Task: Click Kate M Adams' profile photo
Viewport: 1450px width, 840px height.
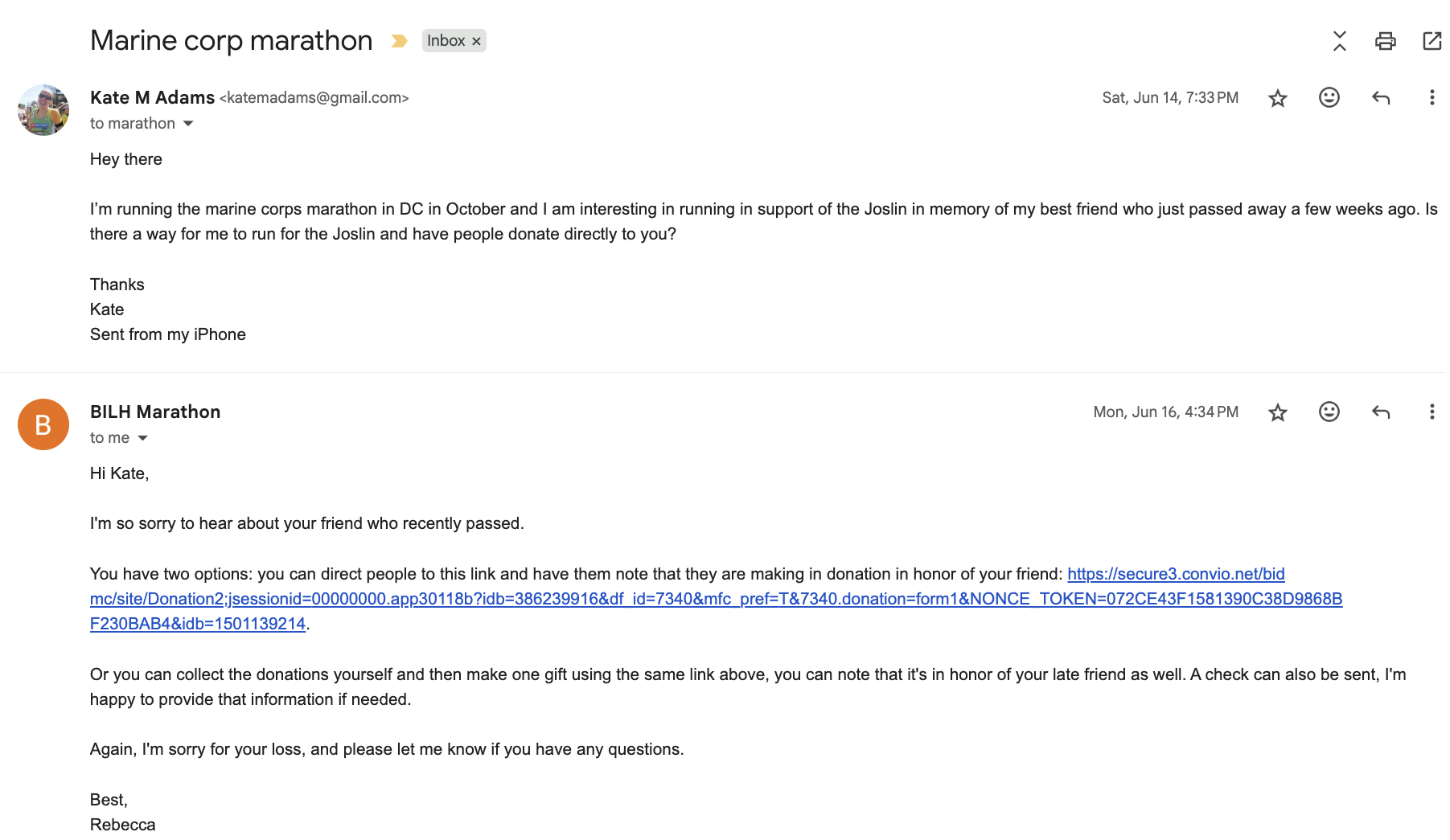Action: 43,110
